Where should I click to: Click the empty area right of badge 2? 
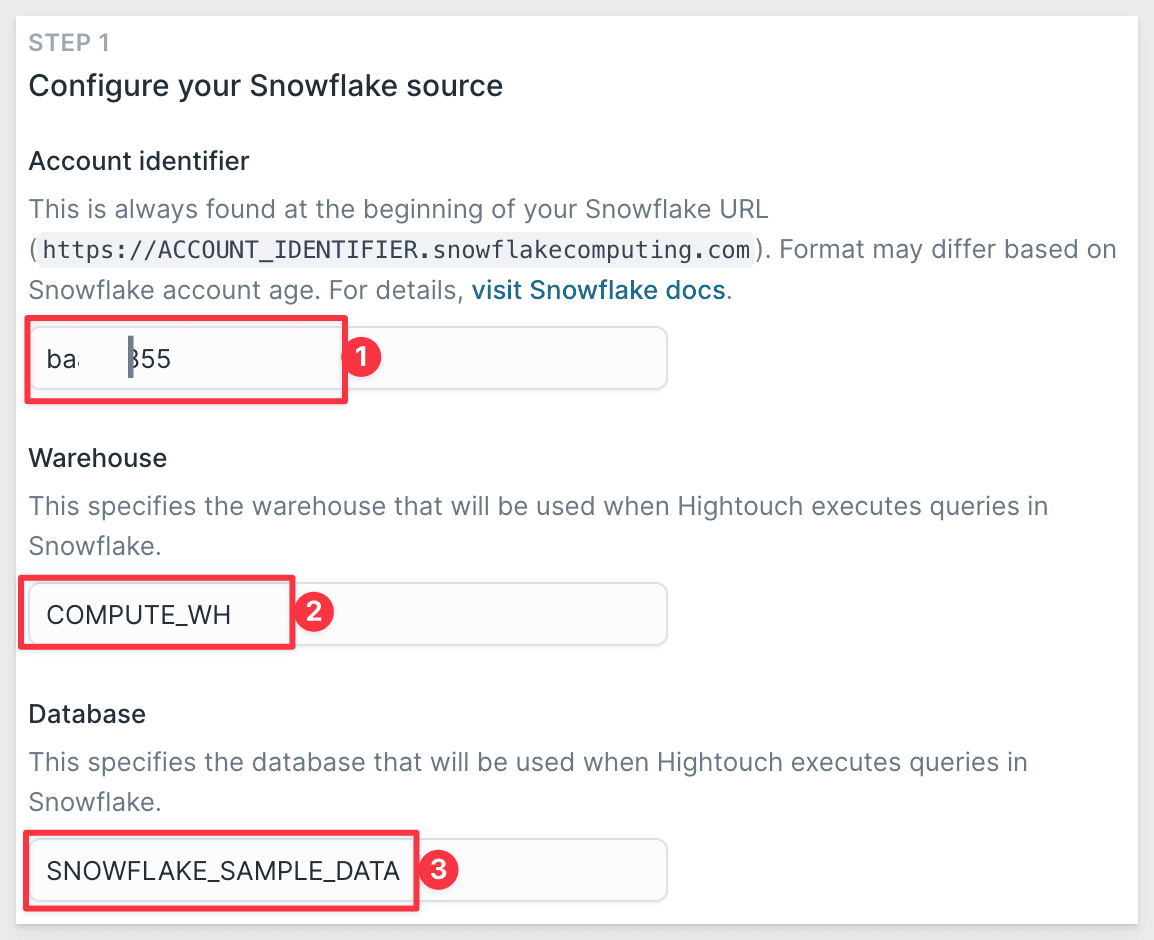[x=500, y=614]
